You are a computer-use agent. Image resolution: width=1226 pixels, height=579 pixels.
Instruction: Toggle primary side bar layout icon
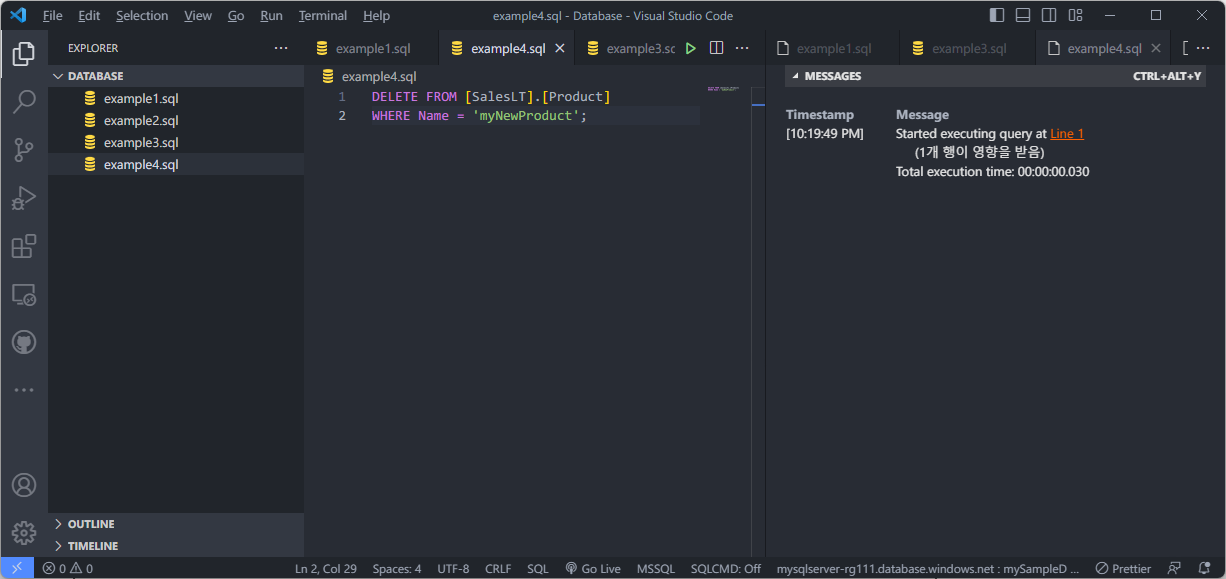pos(997,15)
